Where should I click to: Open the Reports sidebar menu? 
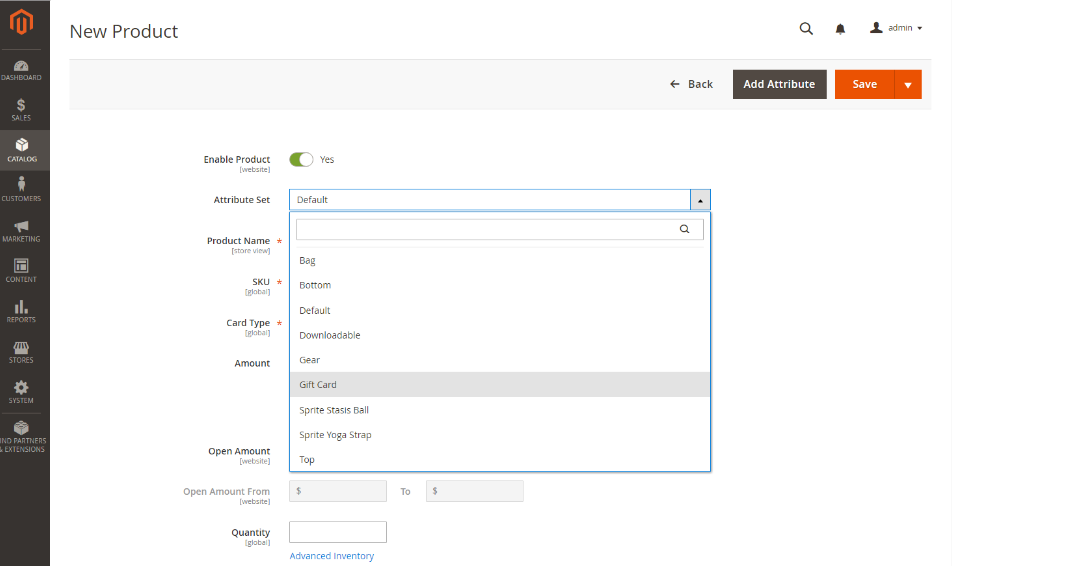click(x=21, y=311)
